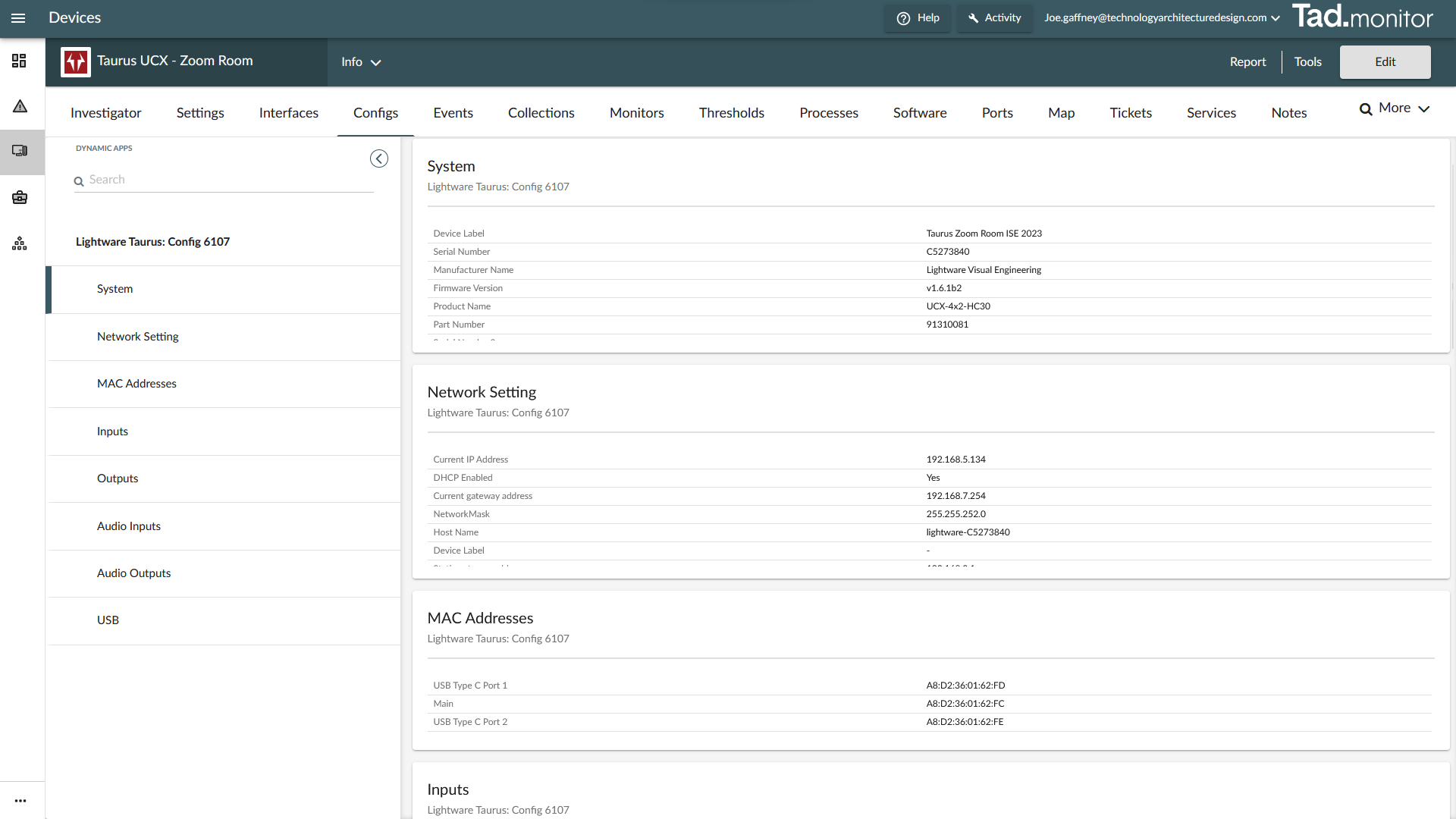This screenshot has width=1456, height=819.
Task: Open the Tools menu
Action: point(1308,62)
